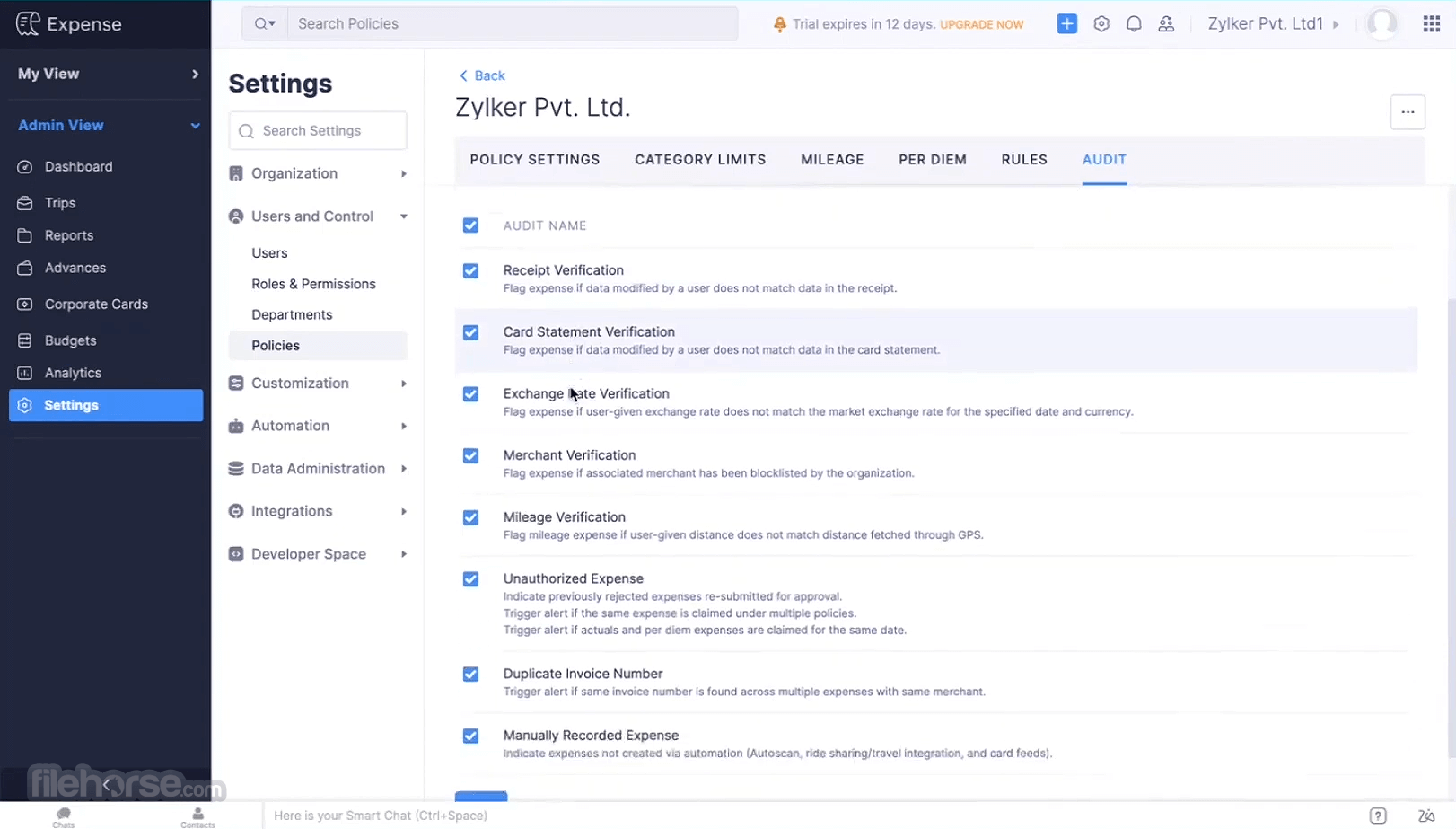Switch to Mileage tab
Image resolution: width=1456 pixels, height=829 pixels.
[832, 160]
